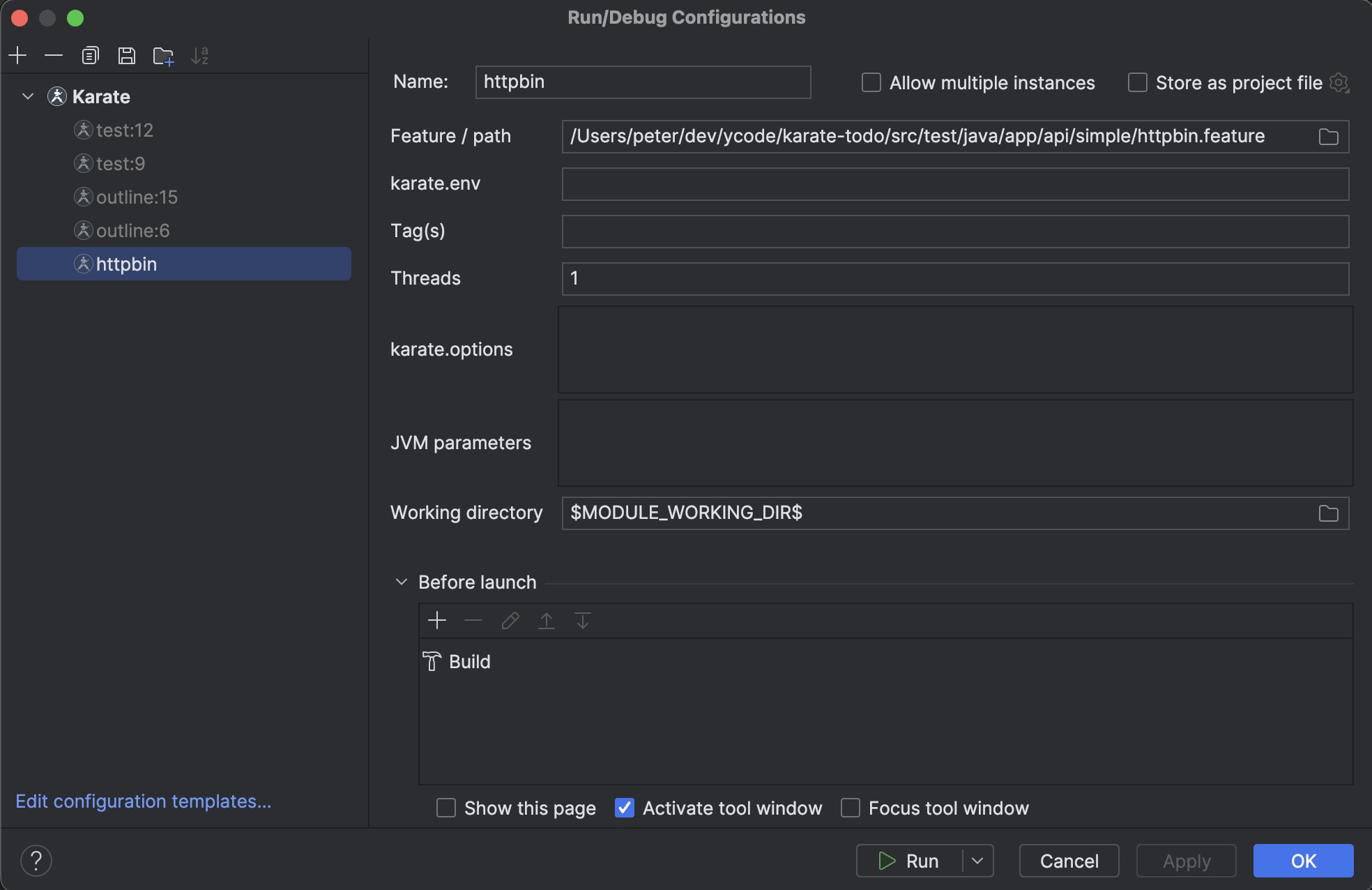This screenshot has height=890, width=1372.
Task: Uncheck Activate tool window checkbox
Action: 625,808
